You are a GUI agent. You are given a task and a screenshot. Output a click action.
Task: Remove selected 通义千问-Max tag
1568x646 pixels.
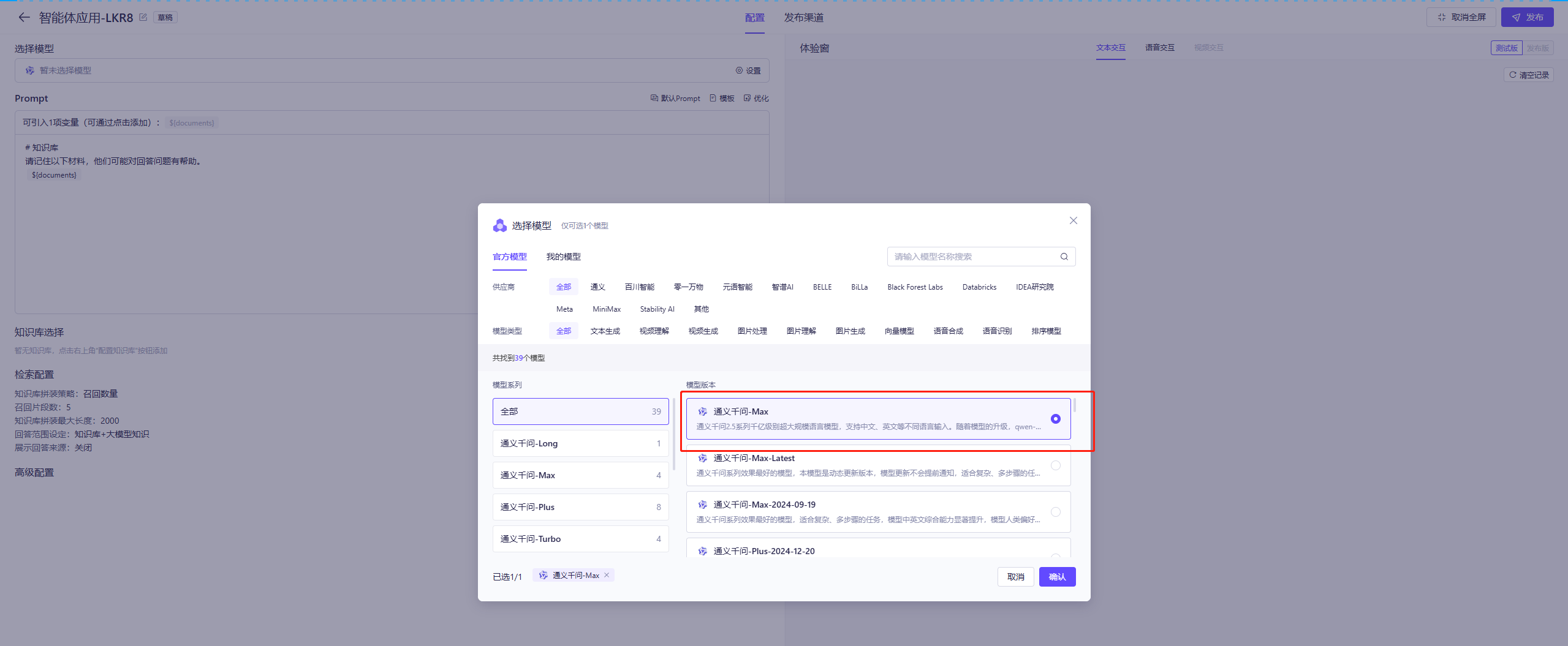point(607,575)
